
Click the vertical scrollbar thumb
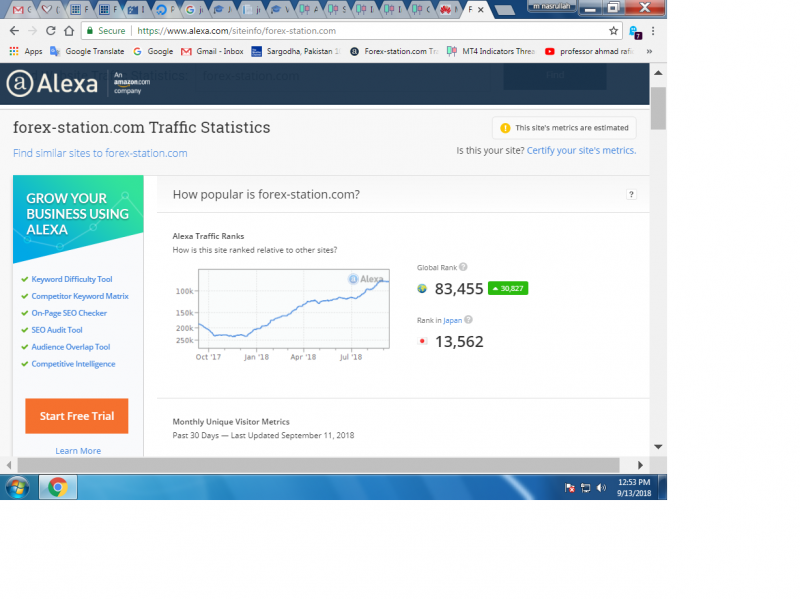pos(658,108)
